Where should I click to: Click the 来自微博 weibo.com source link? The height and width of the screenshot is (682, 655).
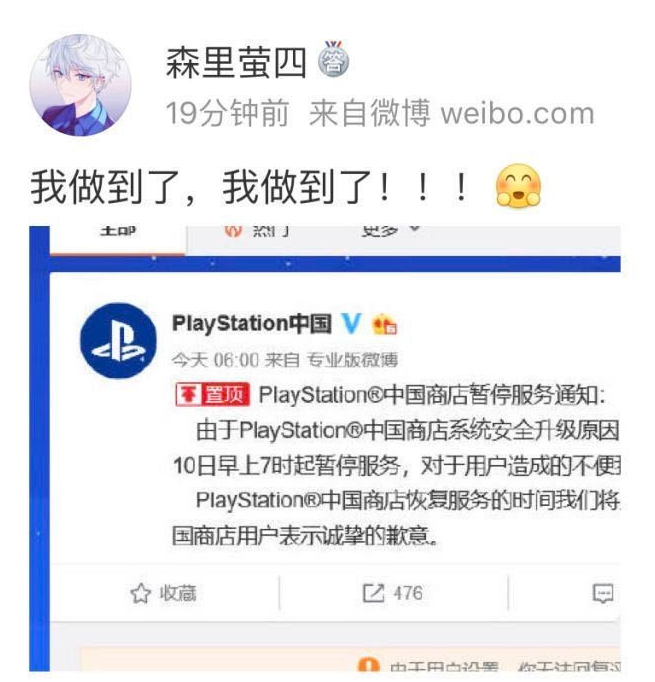(451, 113)
